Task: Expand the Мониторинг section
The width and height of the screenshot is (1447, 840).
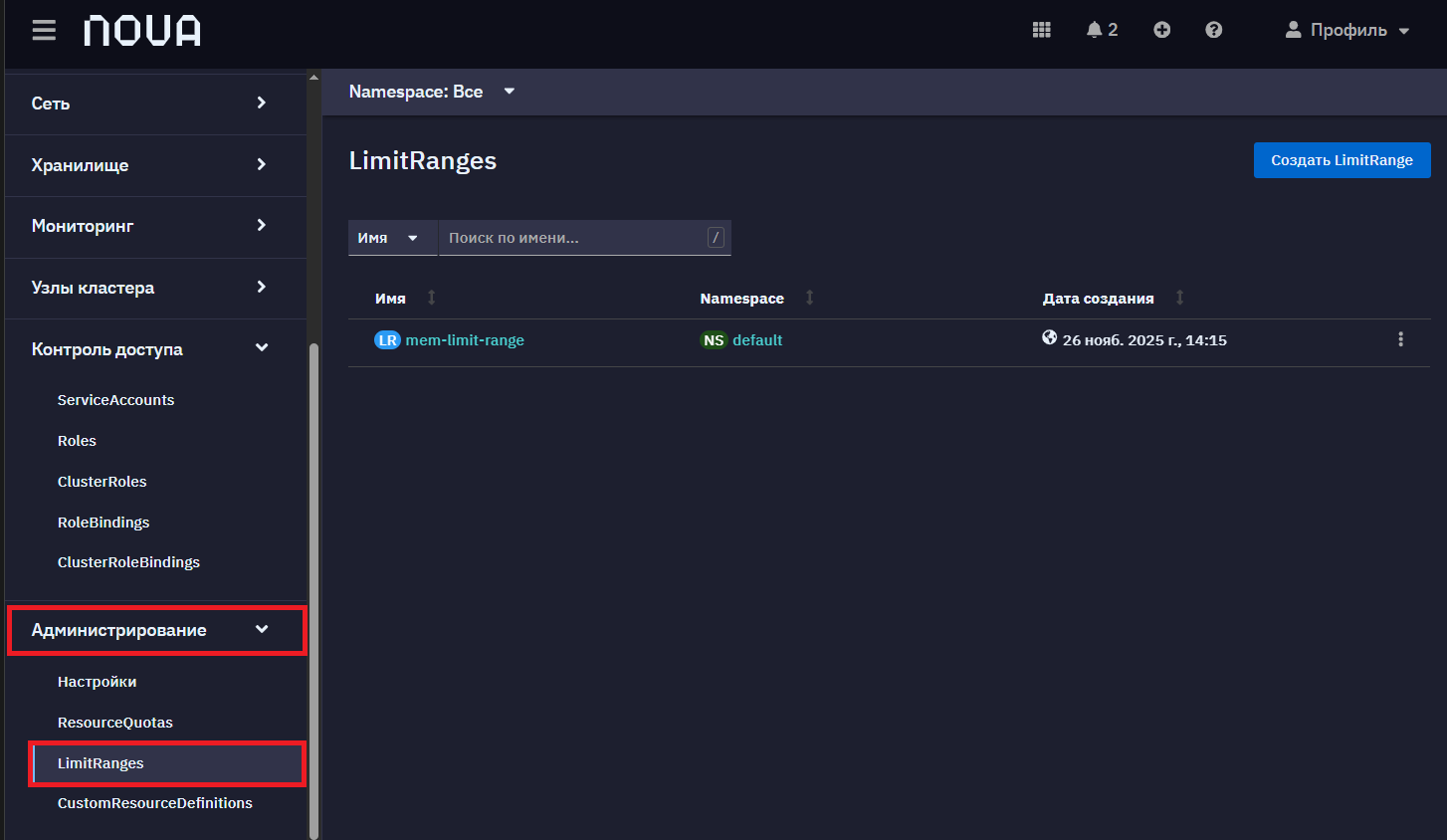Action: pos(155,226)
